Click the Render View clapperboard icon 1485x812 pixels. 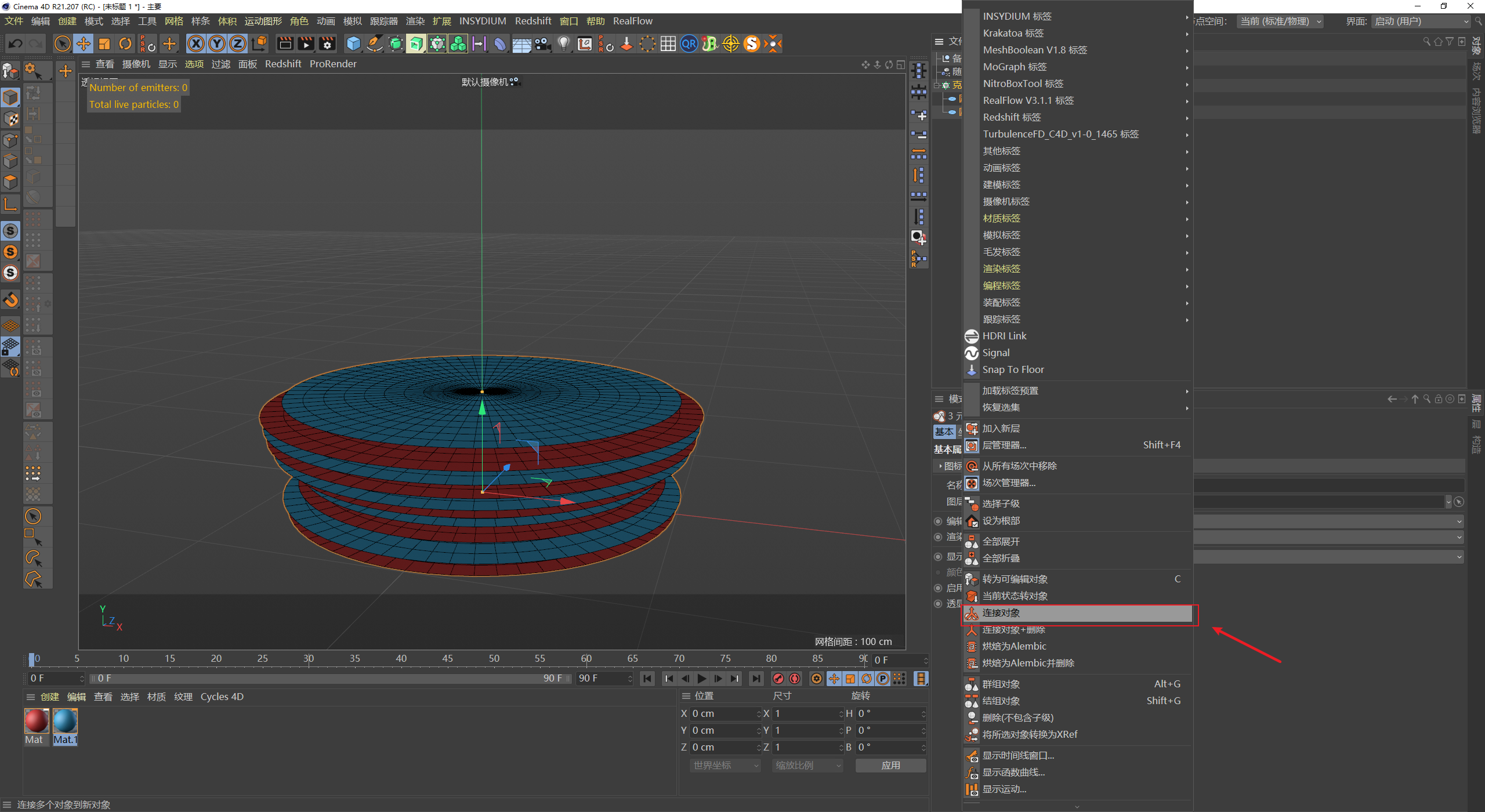285,43
